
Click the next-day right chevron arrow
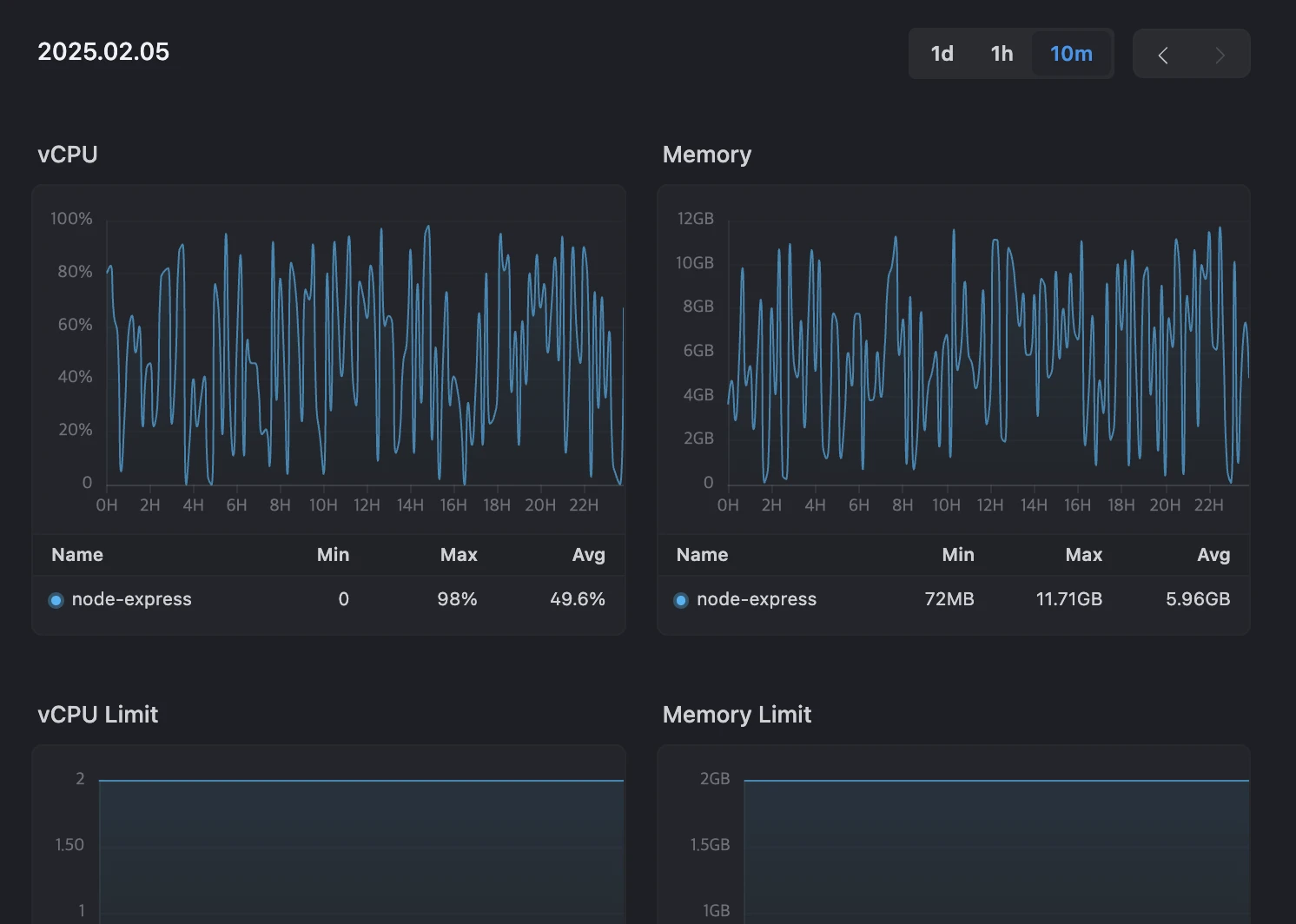(1220, 54)
